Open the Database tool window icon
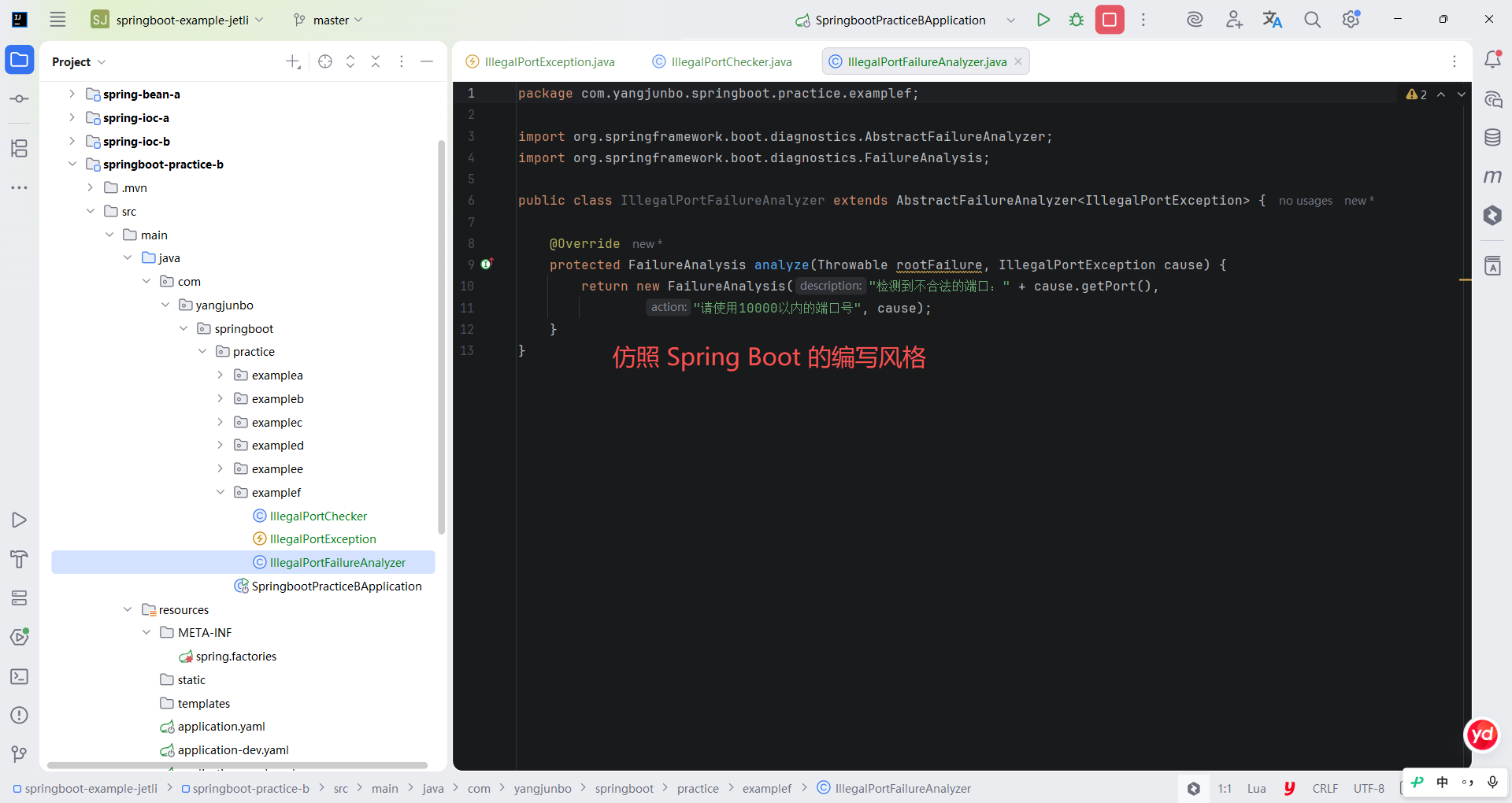This screenshot has width=1512, height=803. pos(1492,138)
